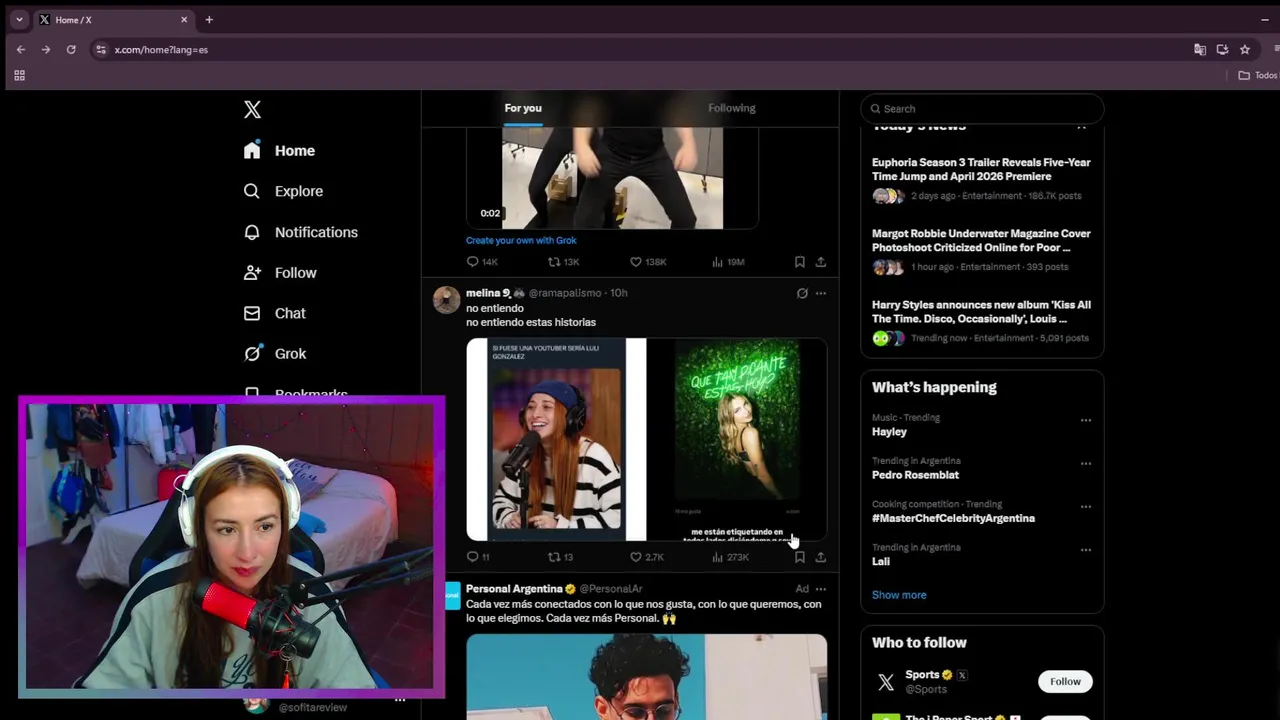Viewport: 1280px width, 720px height.
Task: Repost melina's post with 13 reposts
Action: tap(560, 557)
